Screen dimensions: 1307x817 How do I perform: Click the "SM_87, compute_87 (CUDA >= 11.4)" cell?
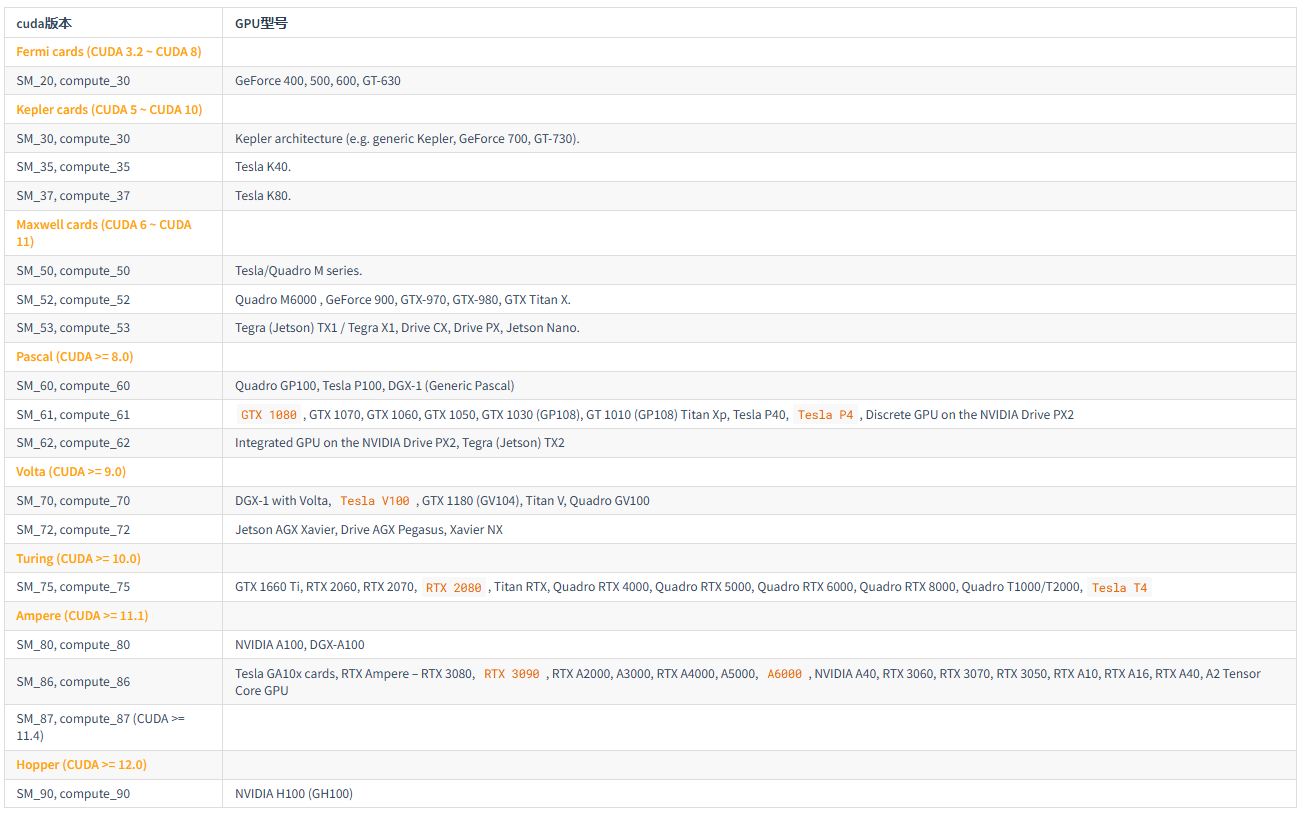[113, 728]
